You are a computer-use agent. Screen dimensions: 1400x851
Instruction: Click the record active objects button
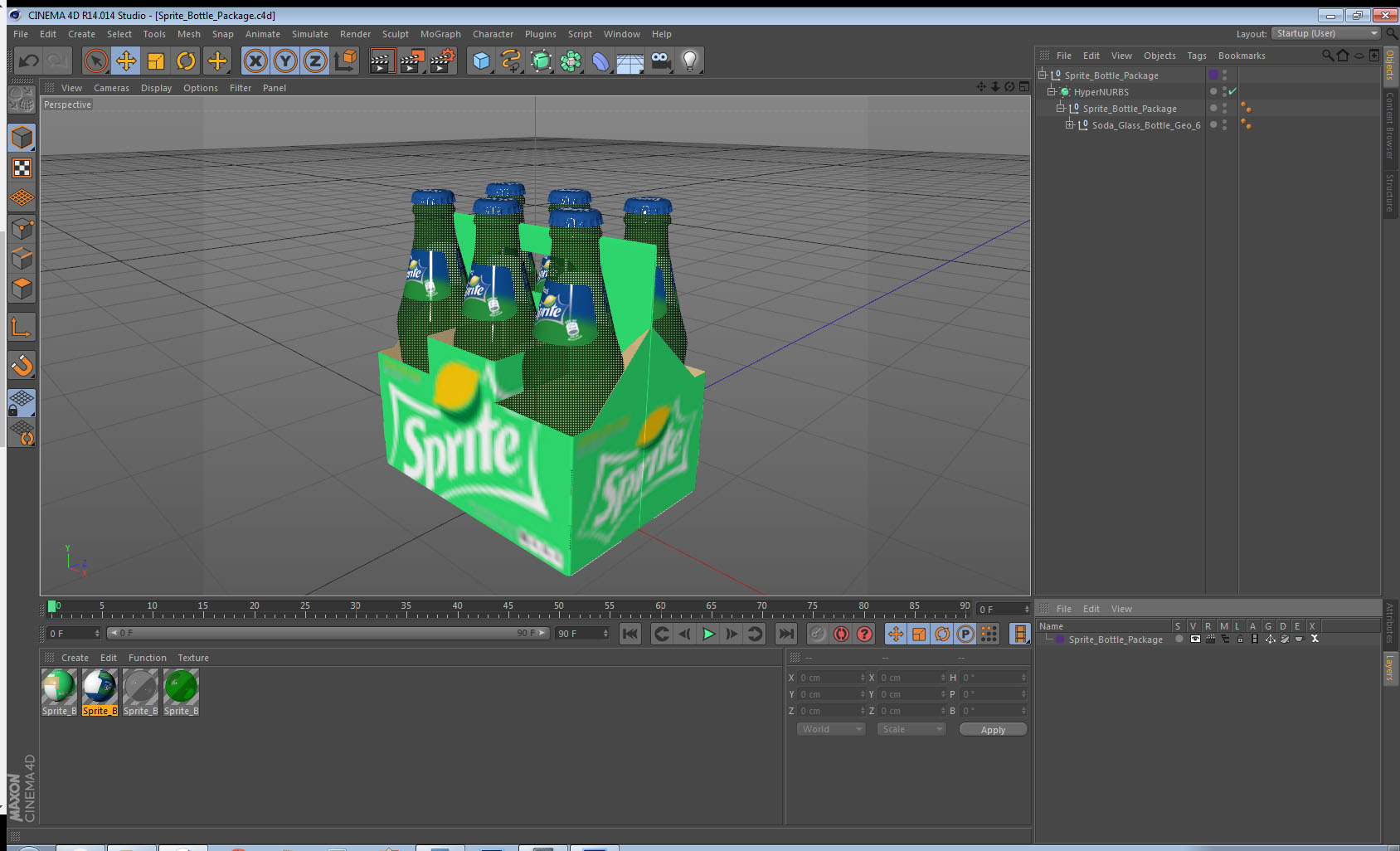[x=818, y=634]
